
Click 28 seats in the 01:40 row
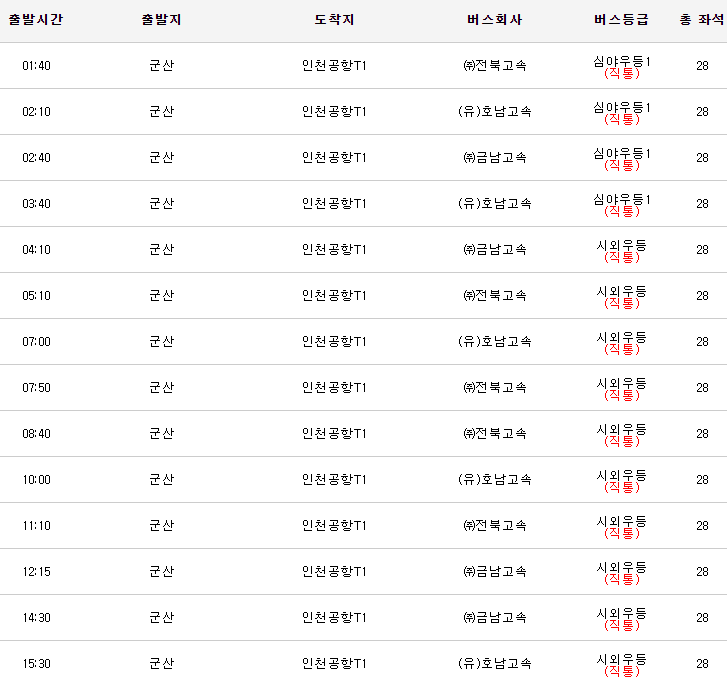pos(702,66)
